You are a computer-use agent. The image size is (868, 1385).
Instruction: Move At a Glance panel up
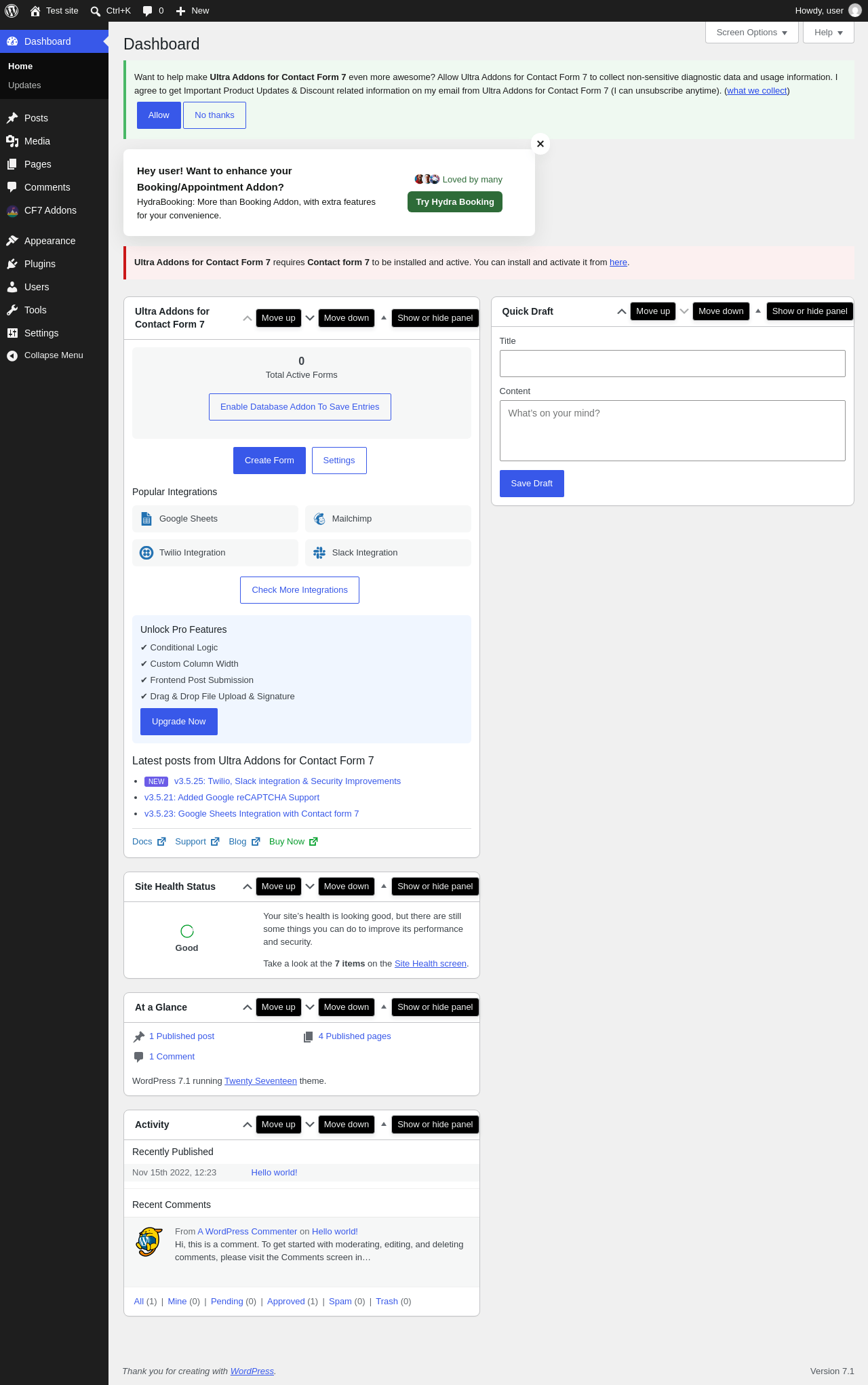click(248, 1007)
